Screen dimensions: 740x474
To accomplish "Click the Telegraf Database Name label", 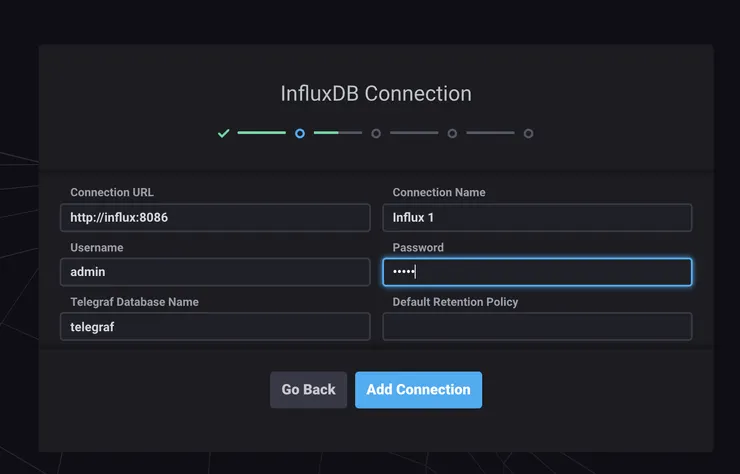I will pos(134,302).
